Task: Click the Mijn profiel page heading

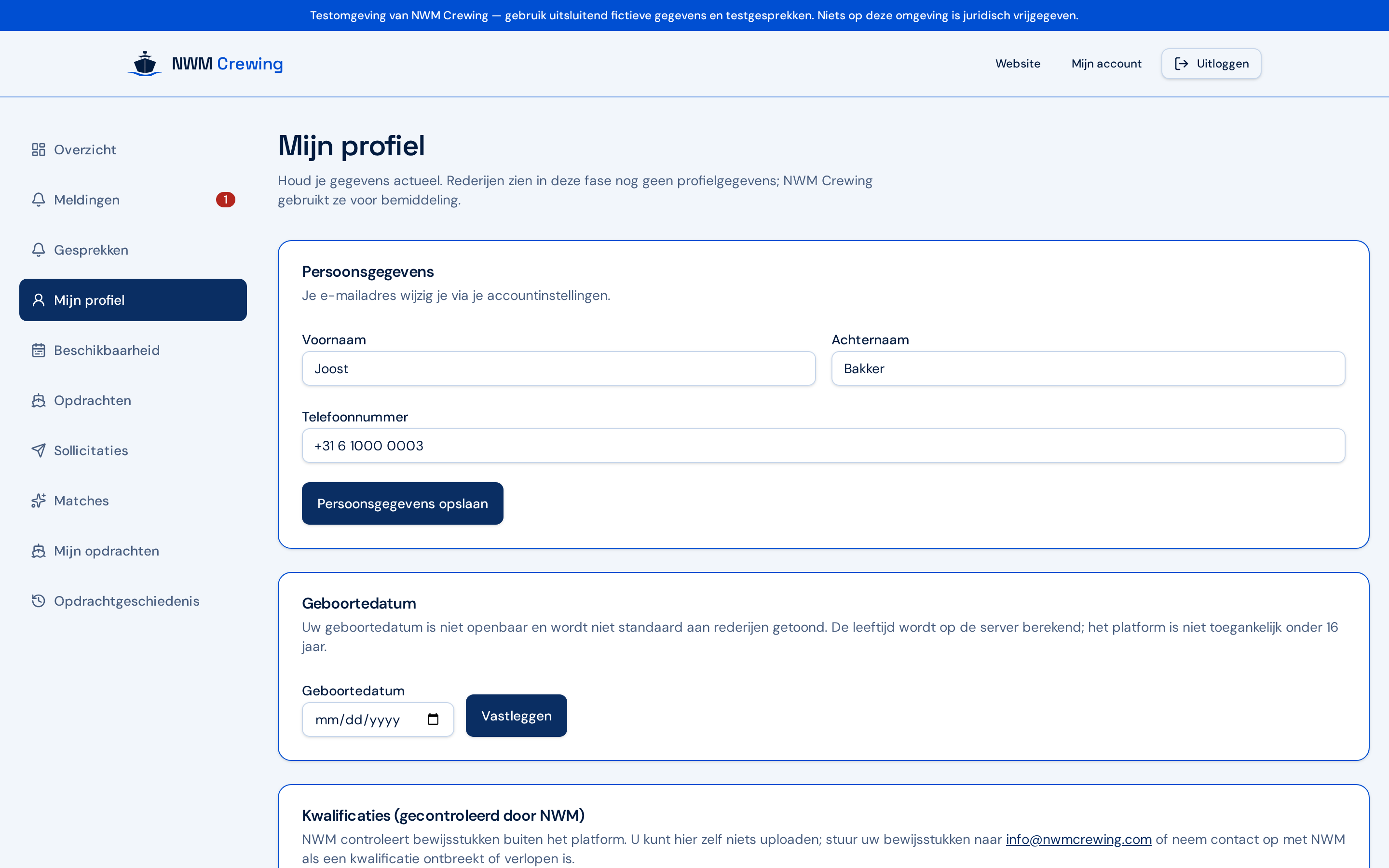Action: (351, 146)
